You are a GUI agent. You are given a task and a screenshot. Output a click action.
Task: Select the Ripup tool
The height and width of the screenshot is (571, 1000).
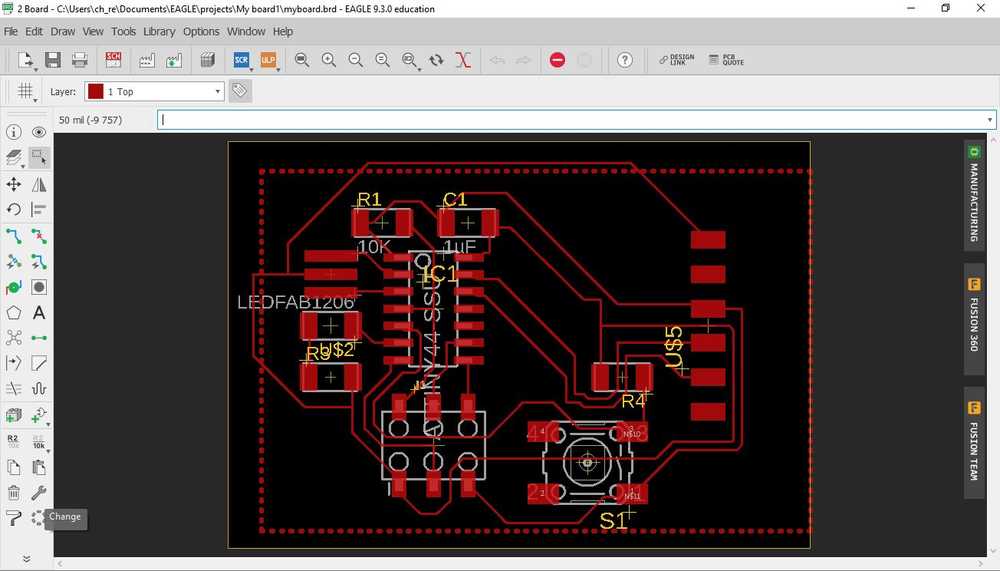pos(39,236)
